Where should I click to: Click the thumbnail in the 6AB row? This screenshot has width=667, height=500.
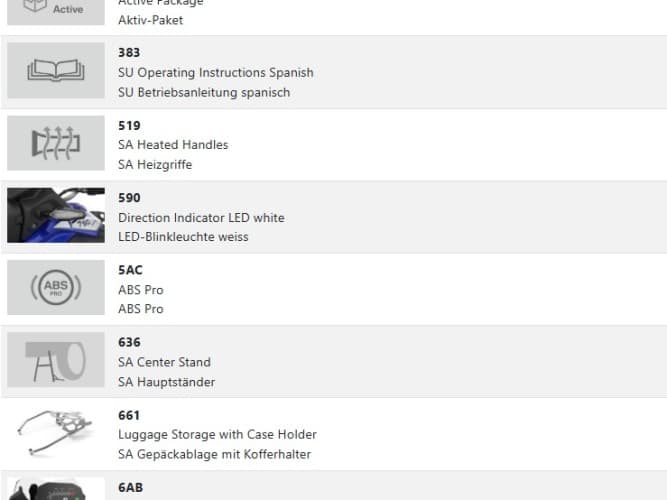(56, 489)
